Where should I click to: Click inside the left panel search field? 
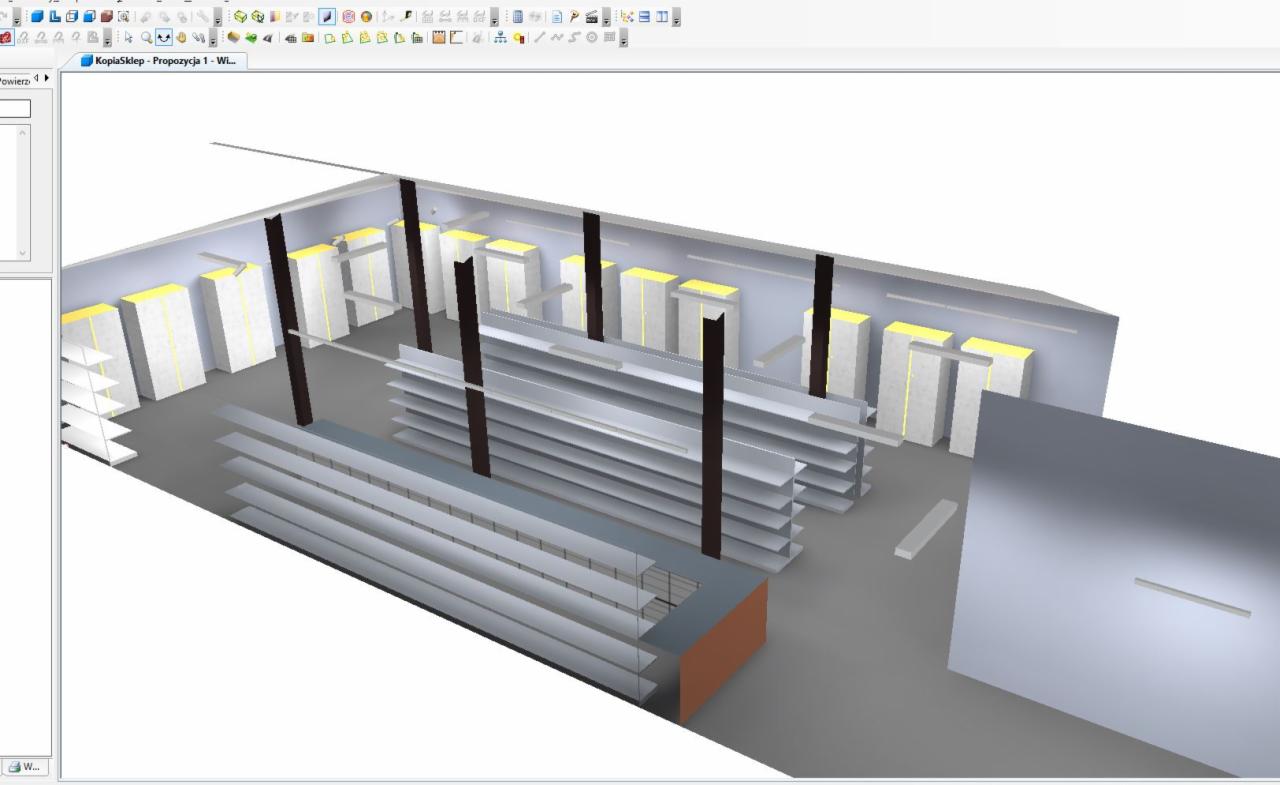pyautogui.click(x=15, y=108)
